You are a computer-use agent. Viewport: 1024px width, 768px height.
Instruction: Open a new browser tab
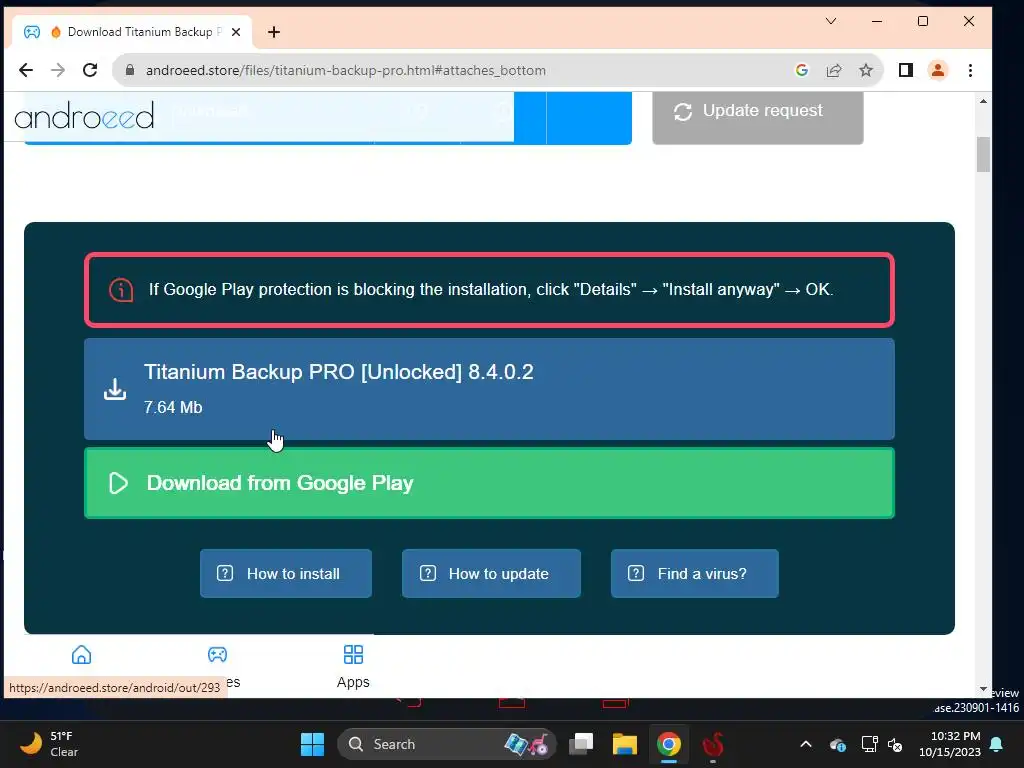274,32
